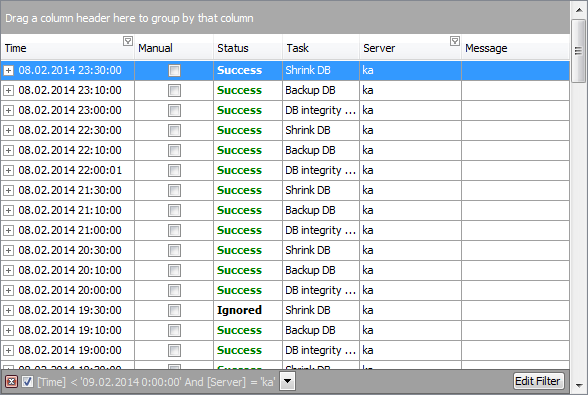This screenshot has width=588, height=395.
Task: Expand the 19:10:00 row details
Action: [x=8, y=330]
